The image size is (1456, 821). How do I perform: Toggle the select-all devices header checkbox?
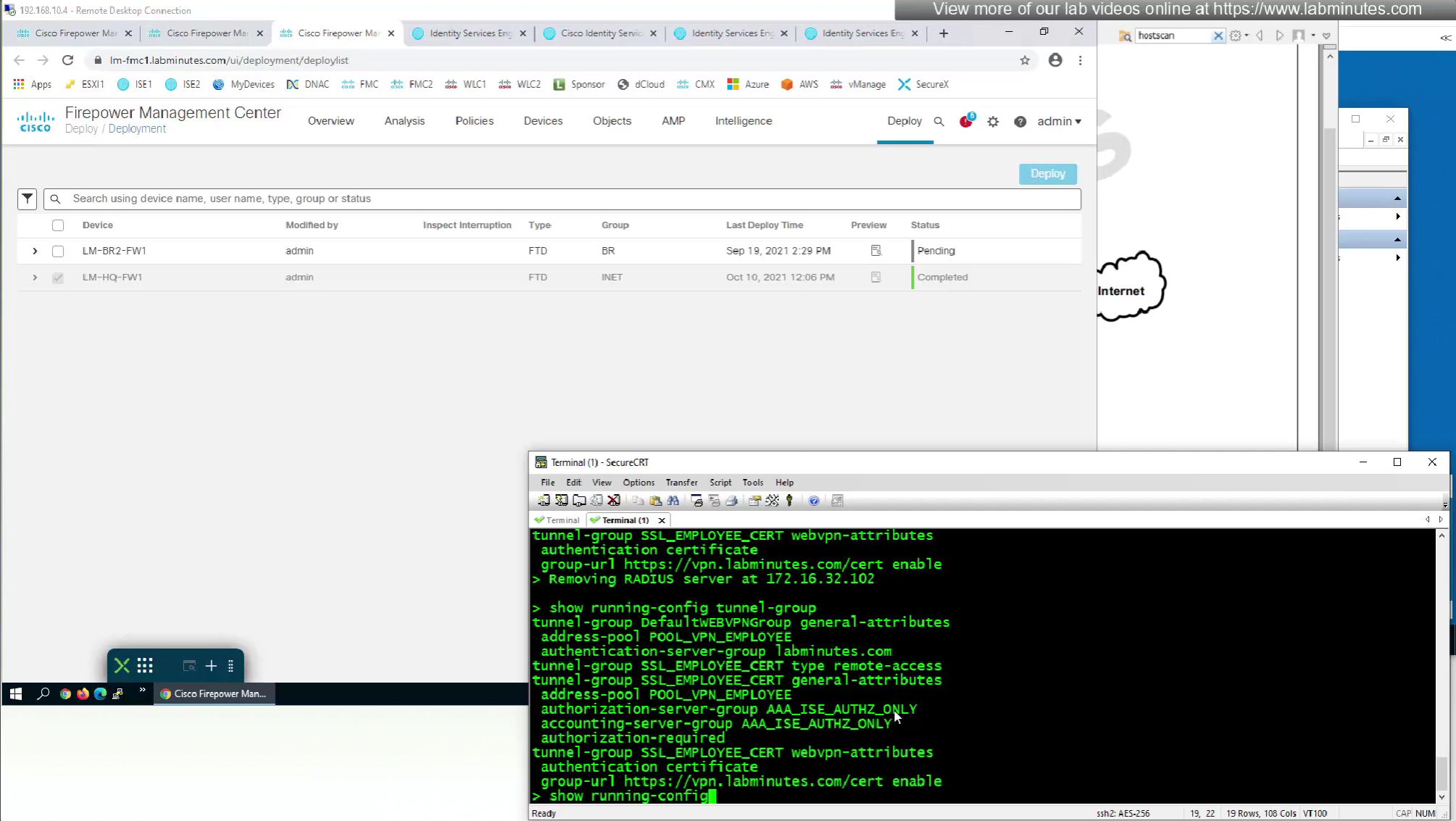[58, 225]
